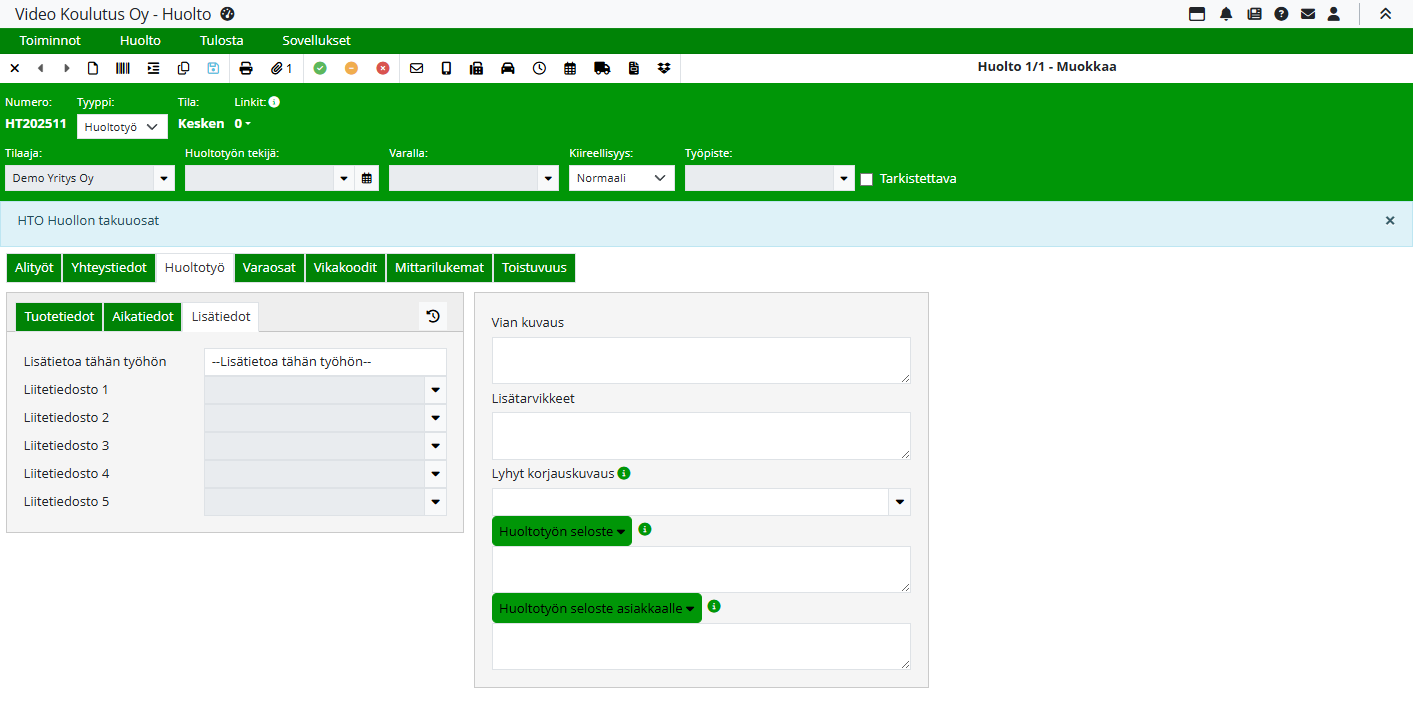
Task: Click the history icon in Lisätiedot panel
Action: 433,316
